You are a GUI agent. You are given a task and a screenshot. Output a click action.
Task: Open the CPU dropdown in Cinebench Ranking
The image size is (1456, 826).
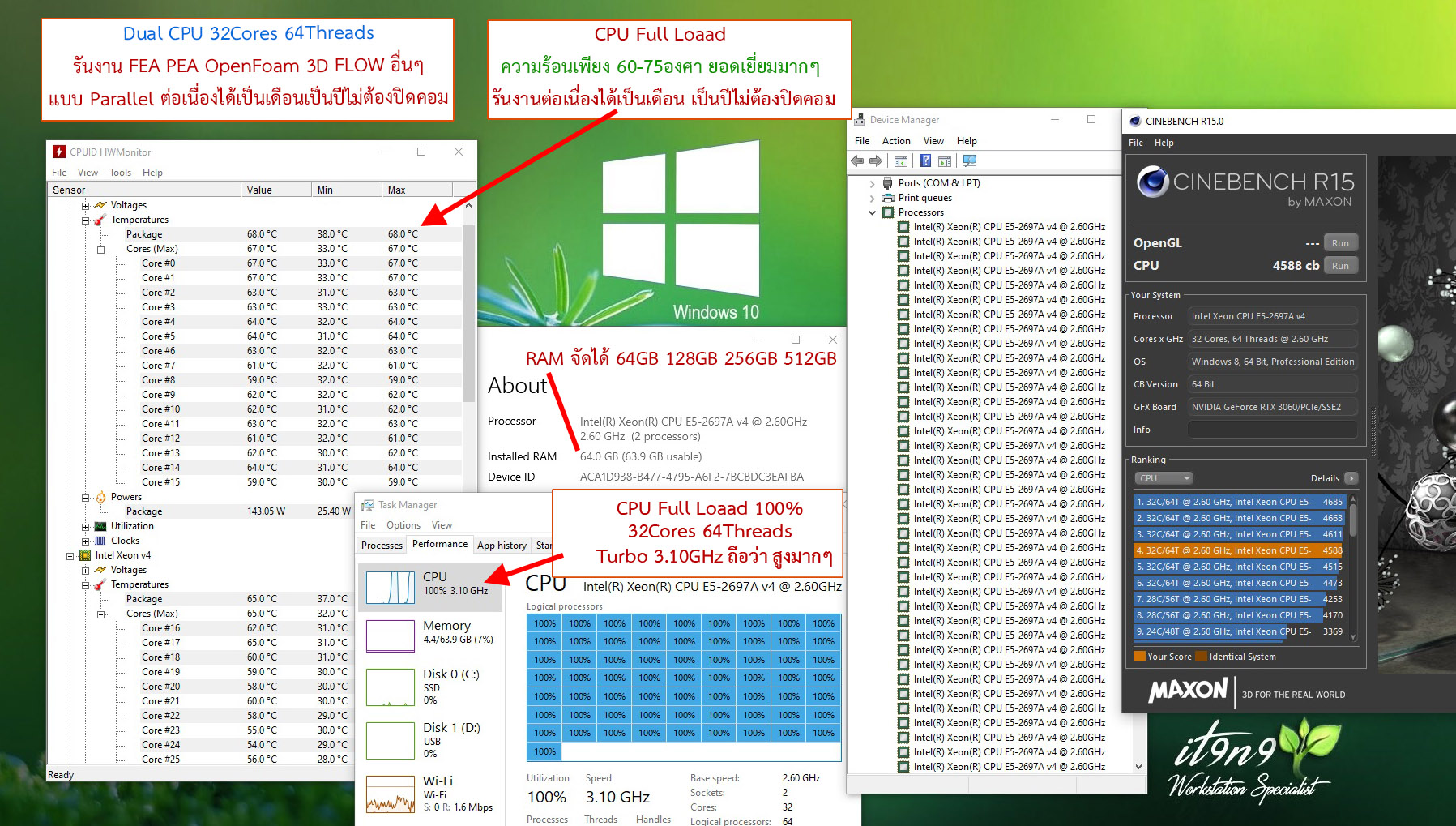[x=1164, y=478]
